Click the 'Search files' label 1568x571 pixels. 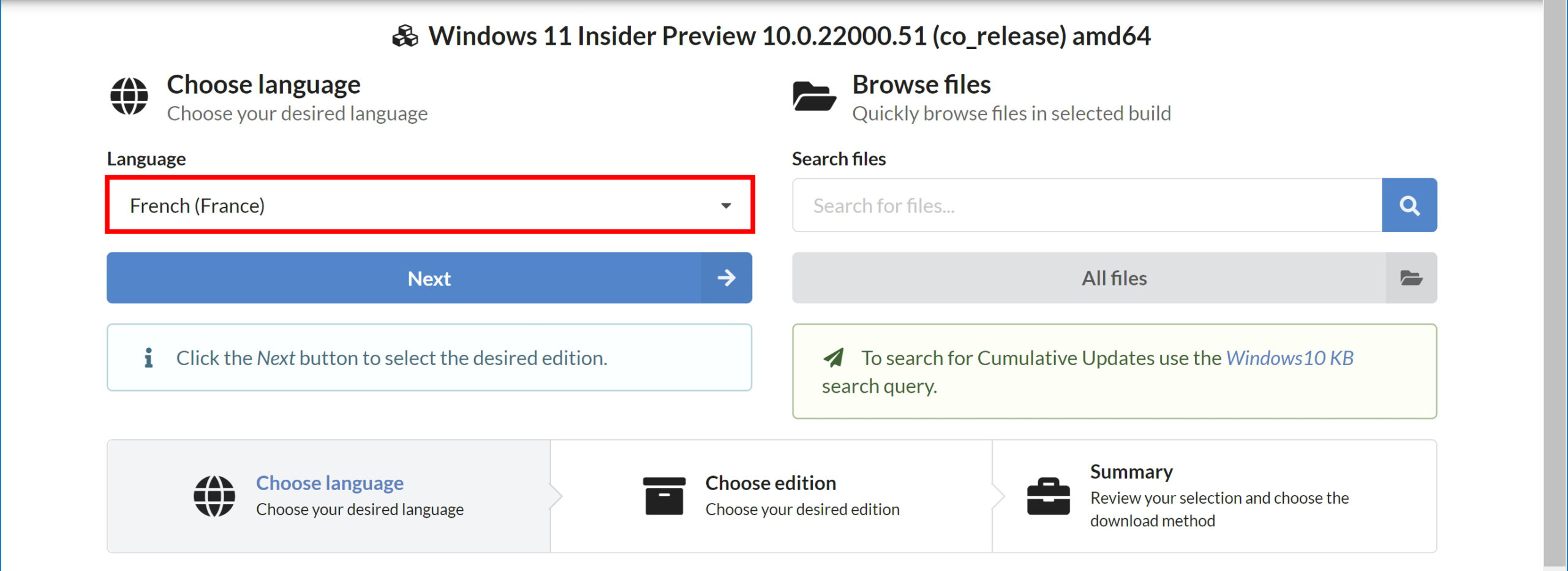click(839, 159)
